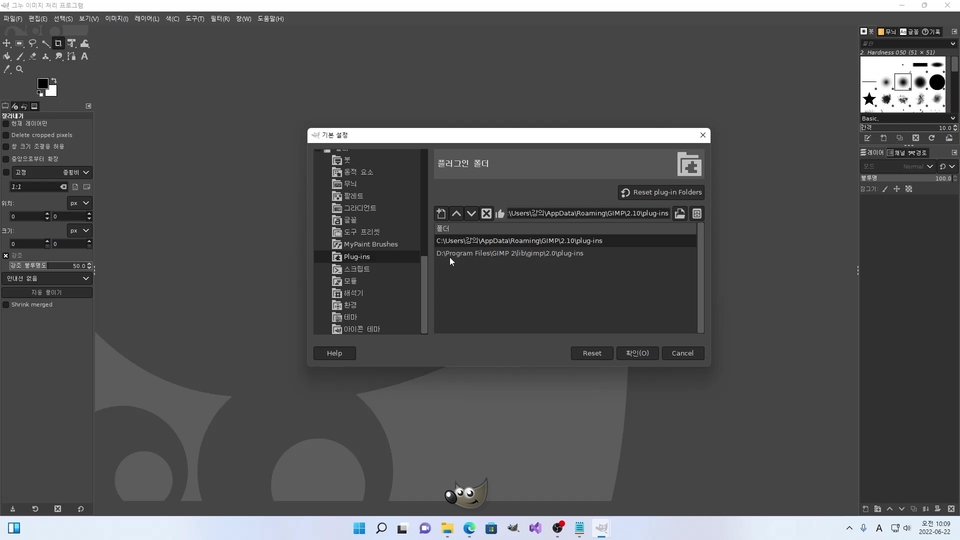The image size is (960, 540).
Task: Open the 편집(E) menu
Action: [x=38, y=19]
